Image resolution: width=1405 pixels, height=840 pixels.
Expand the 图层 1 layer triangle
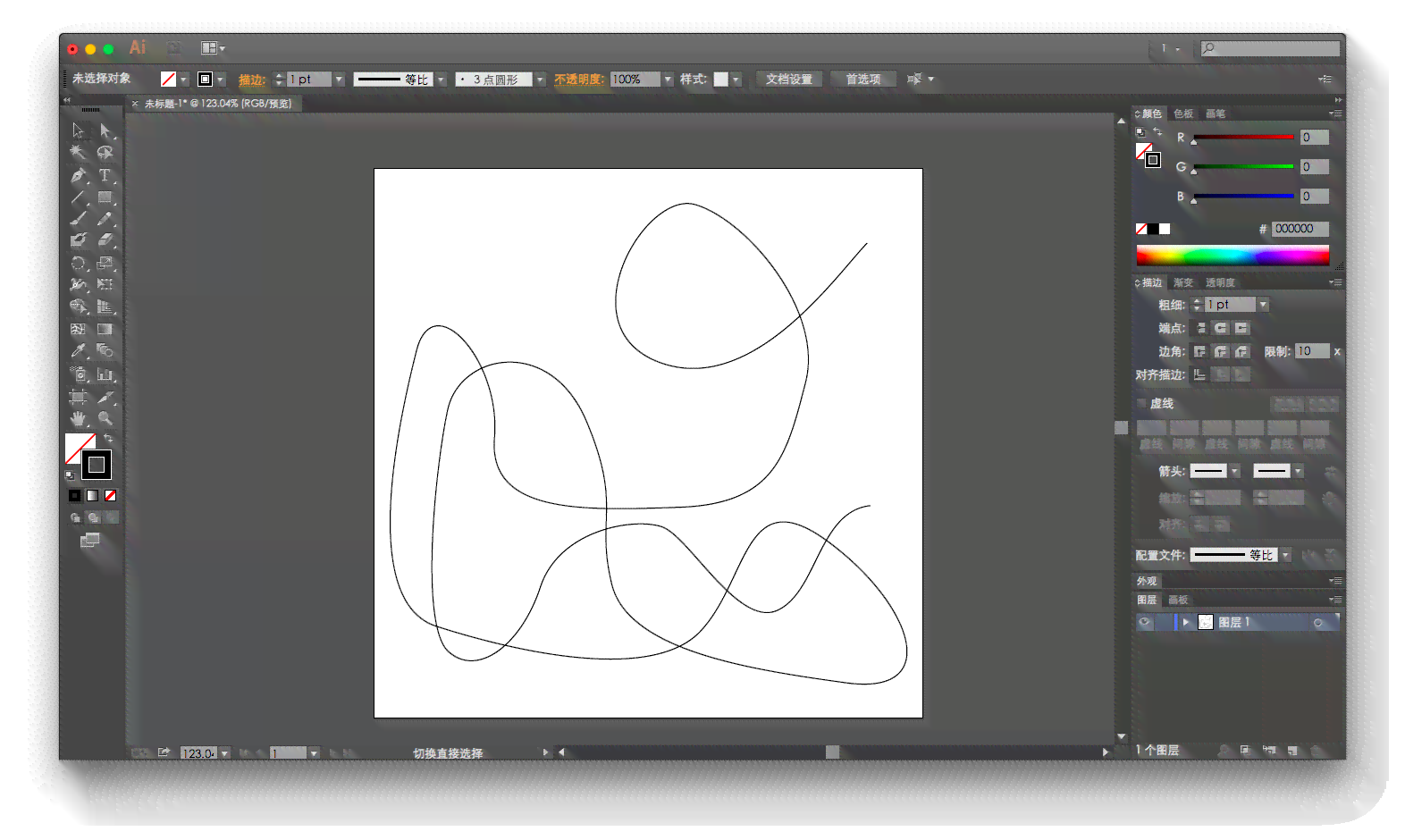[x=1186, y=622]
